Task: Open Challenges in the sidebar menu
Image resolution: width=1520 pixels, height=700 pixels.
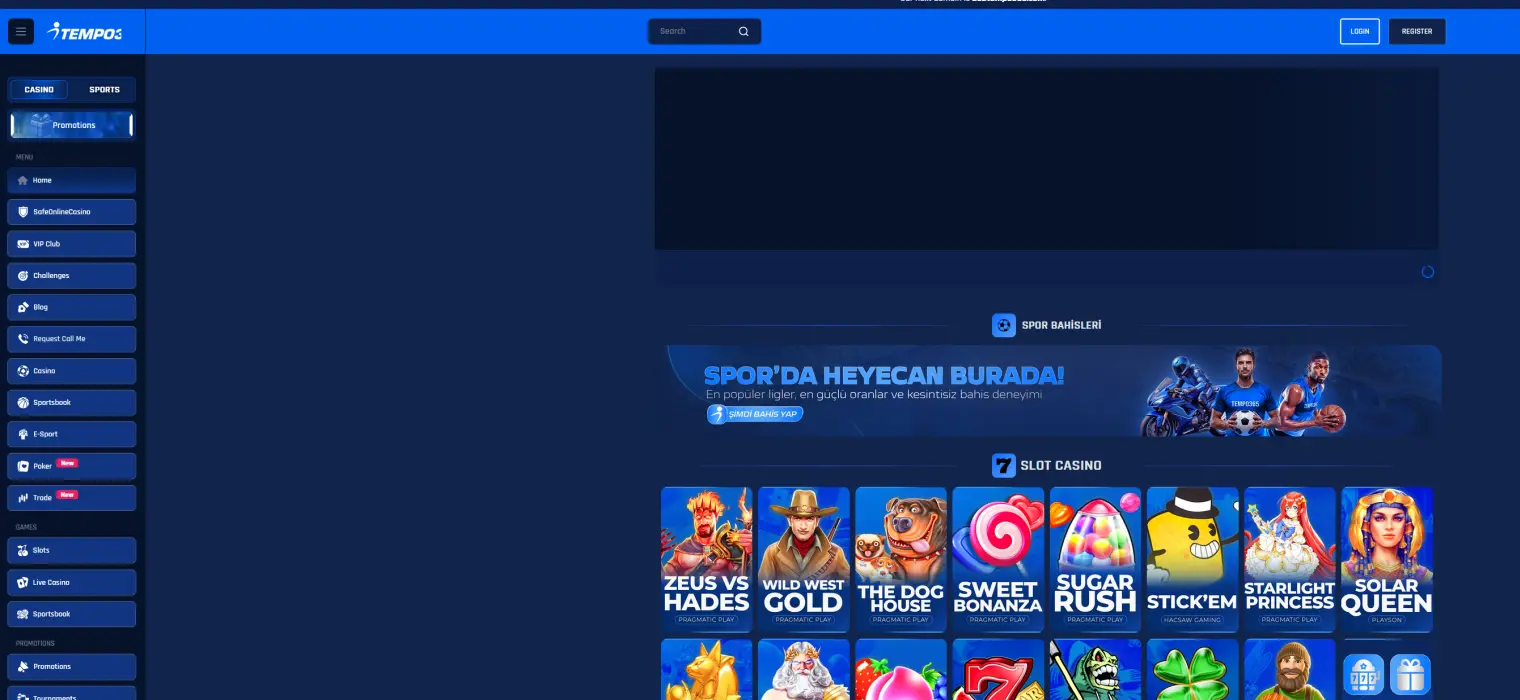Action: 72,276
